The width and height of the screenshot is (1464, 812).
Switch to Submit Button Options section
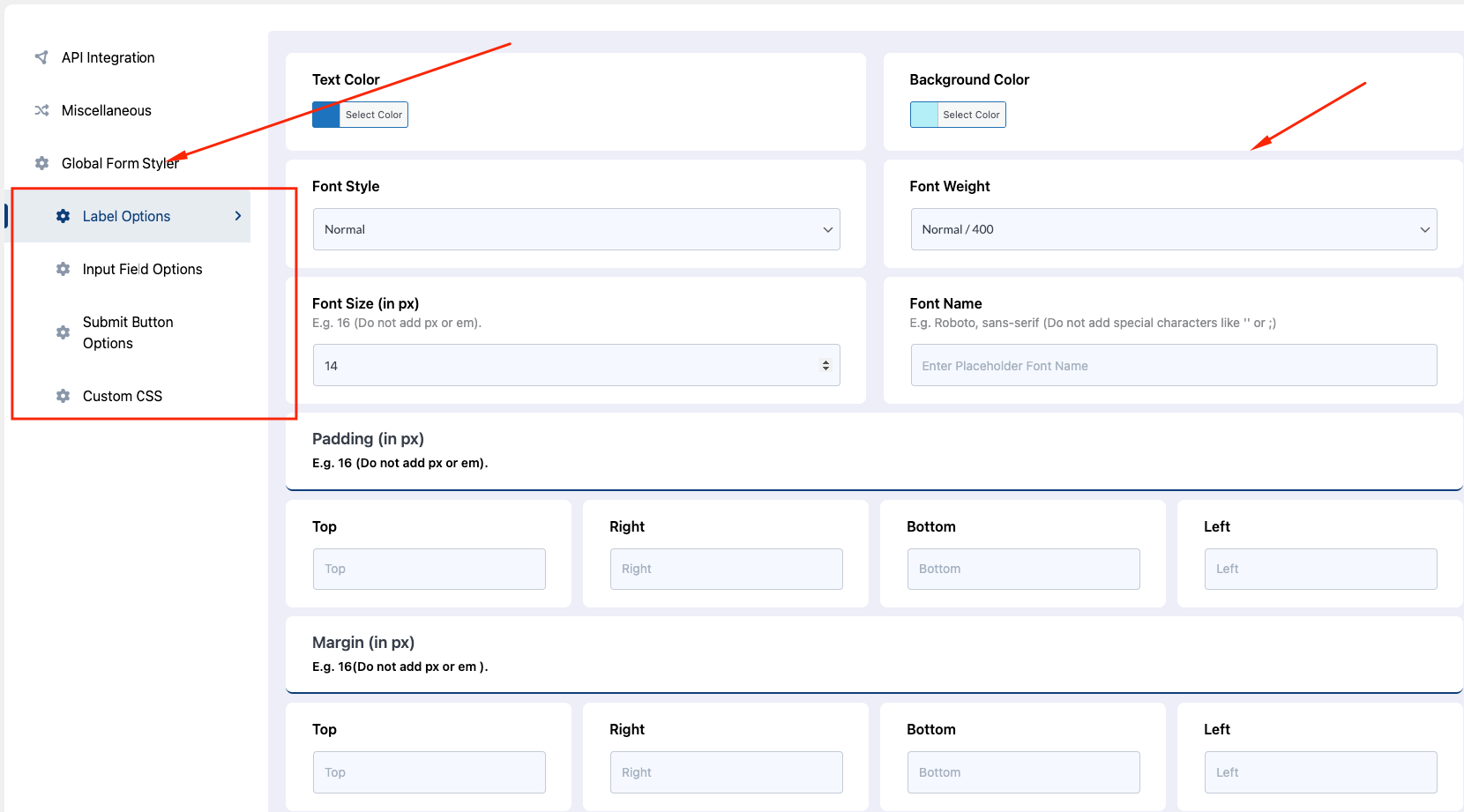pos(127,332)
